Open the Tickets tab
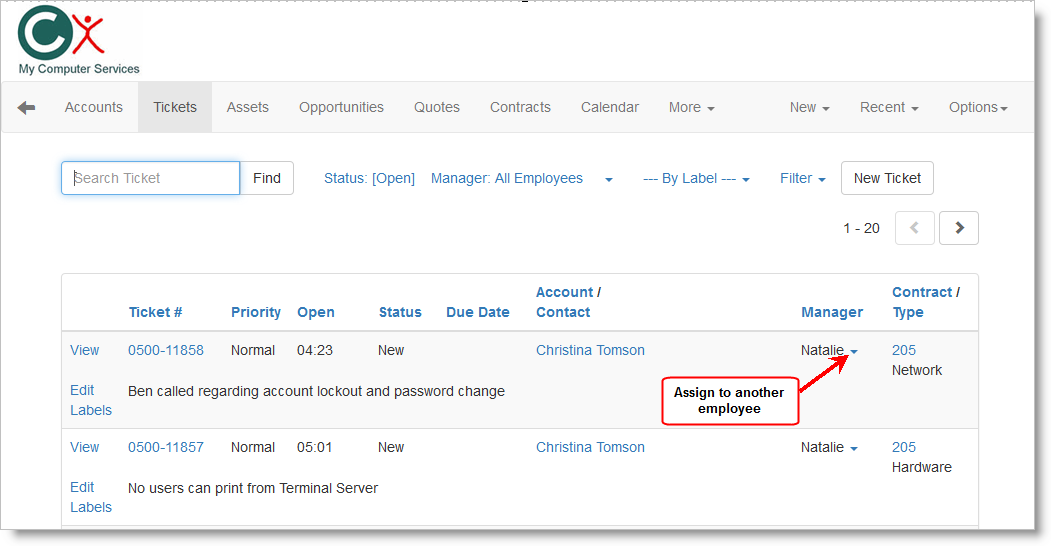Screen dimensions: 1051x546 click(175, 107)
